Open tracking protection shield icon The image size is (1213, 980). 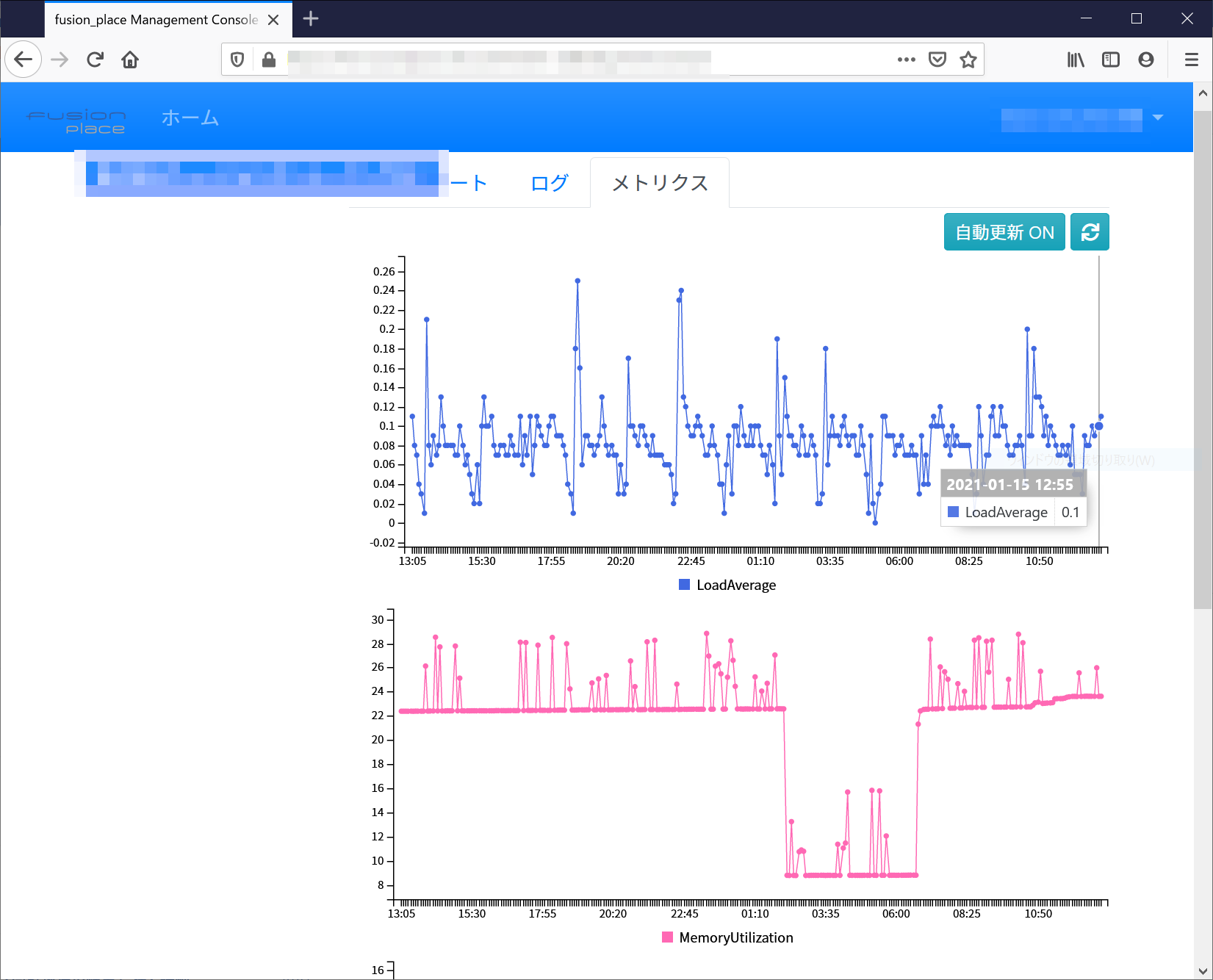[x=237, y=60]
